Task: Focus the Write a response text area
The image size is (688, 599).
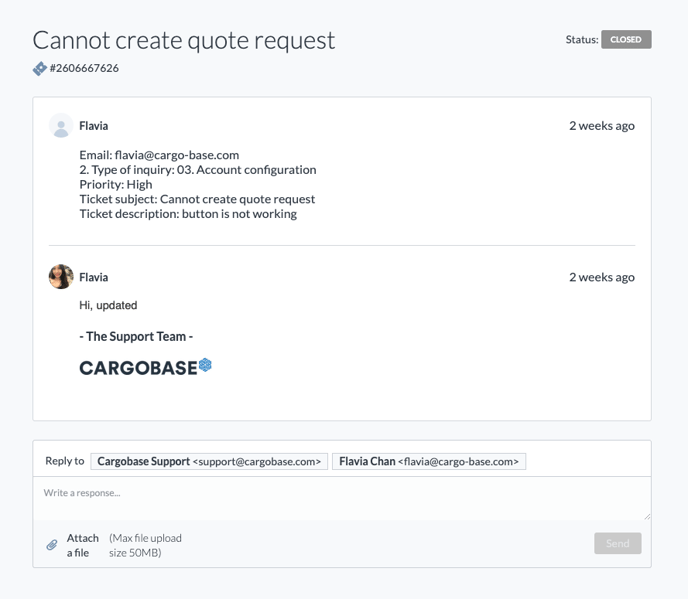Action: (x=342, y=499)
